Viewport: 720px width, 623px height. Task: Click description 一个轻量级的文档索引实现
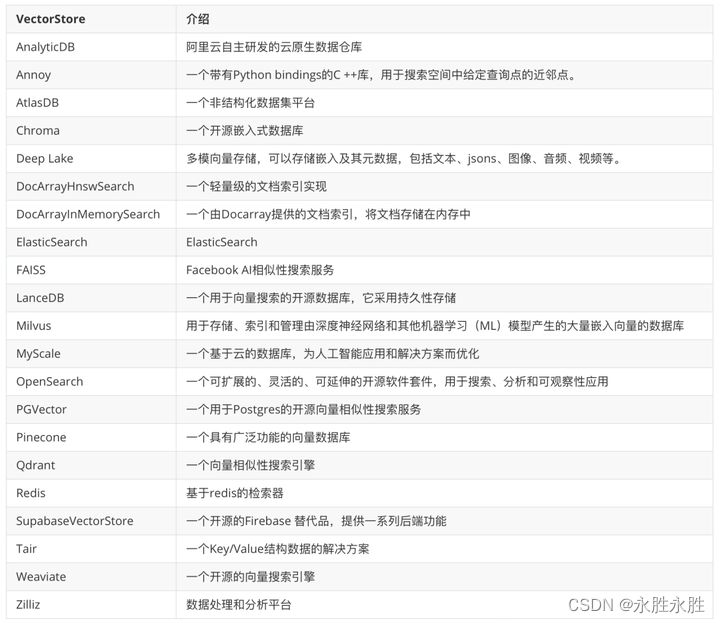[x=257, y=186]
